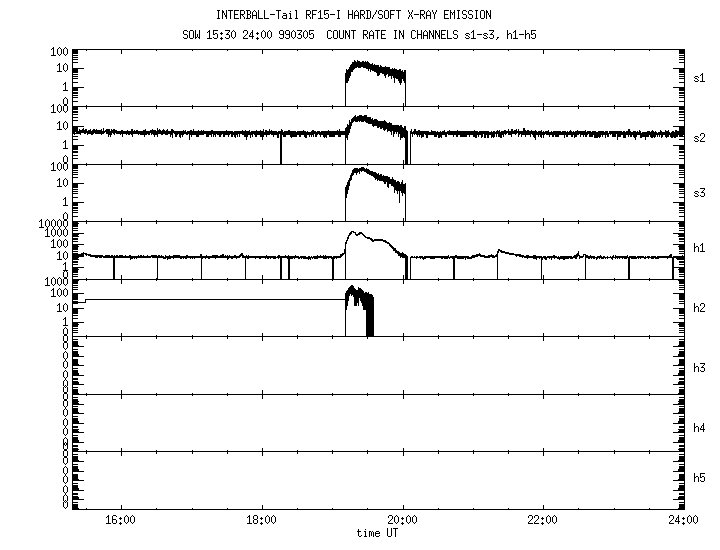Select the s3 channel label
Viewport: 720px width, 550px height.
click(x=702, y=193)
